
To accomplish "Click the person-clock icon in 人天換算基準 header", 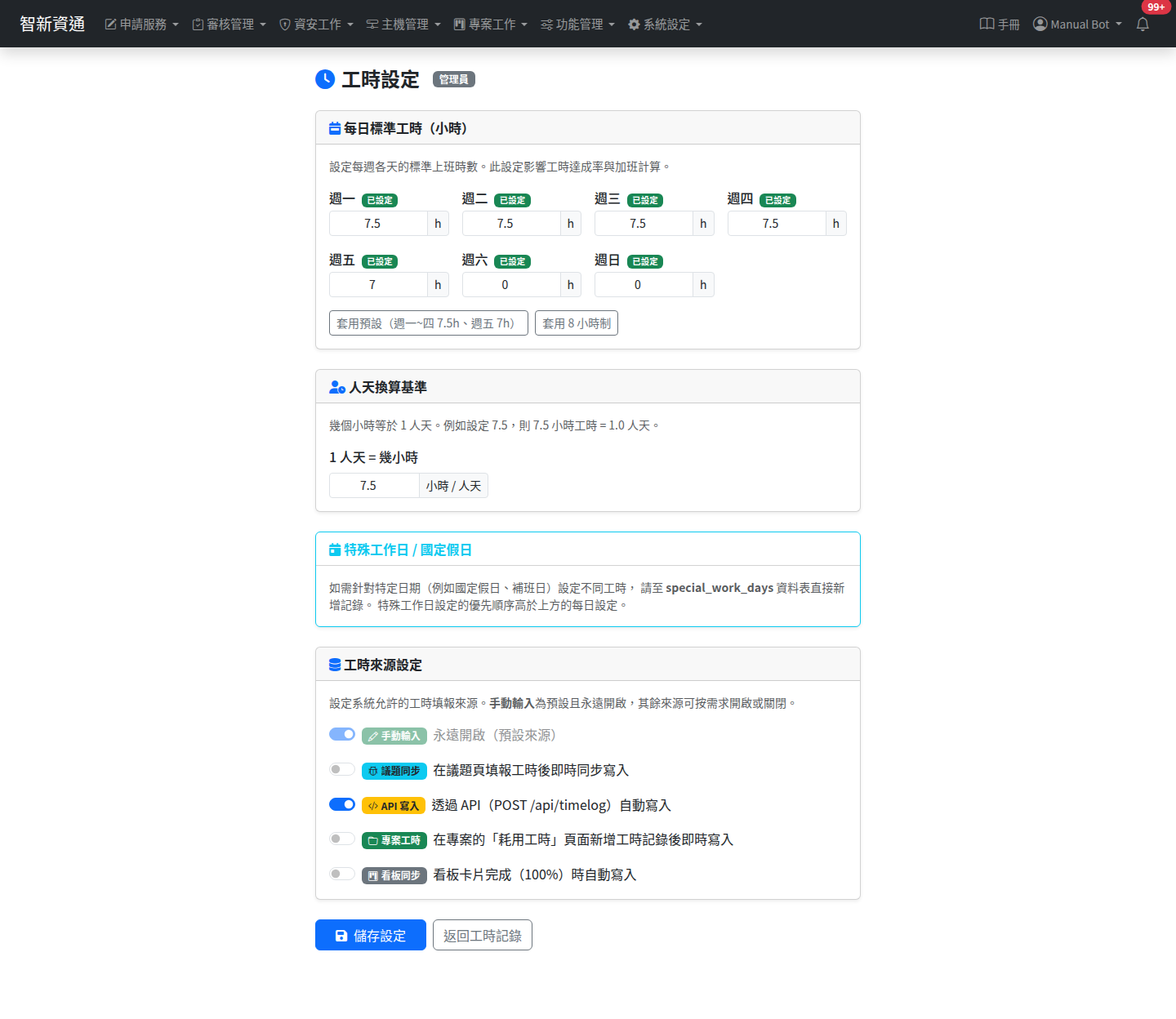I will 337,387.
